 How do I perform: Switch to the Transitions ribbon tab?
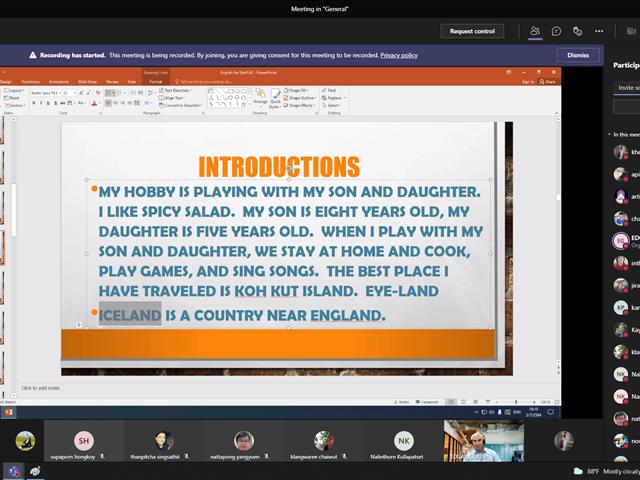point(31,82)
